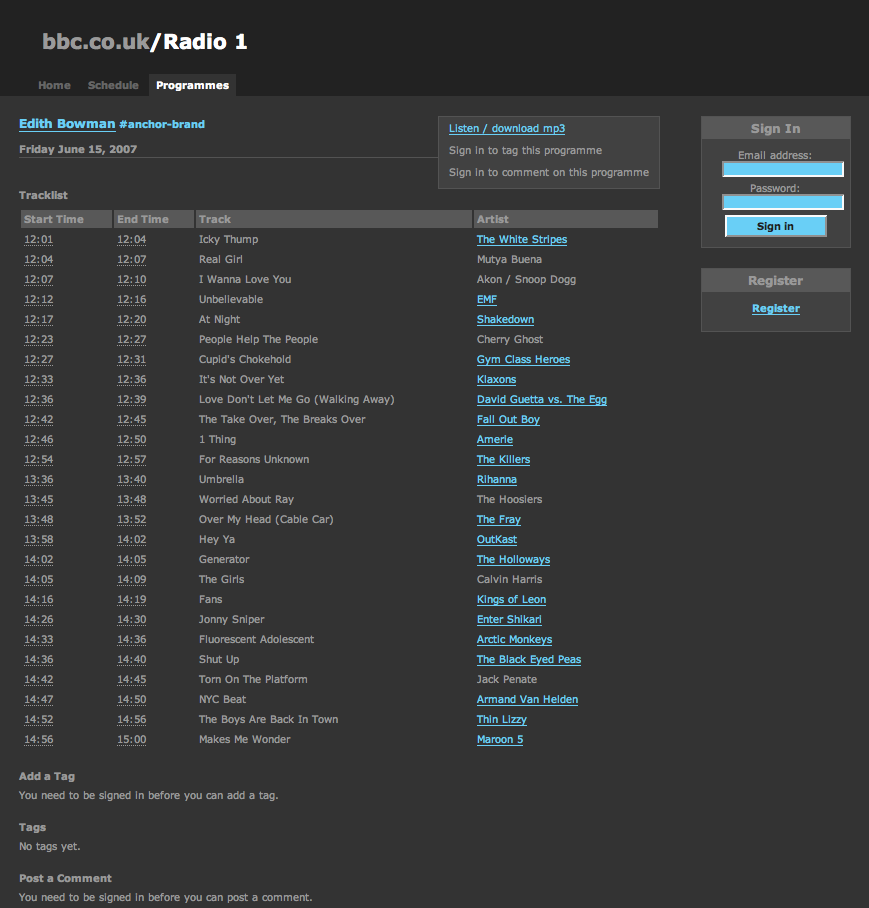Open the Edith Bowman programme link

pyautogui.click(x=67, y=124)
